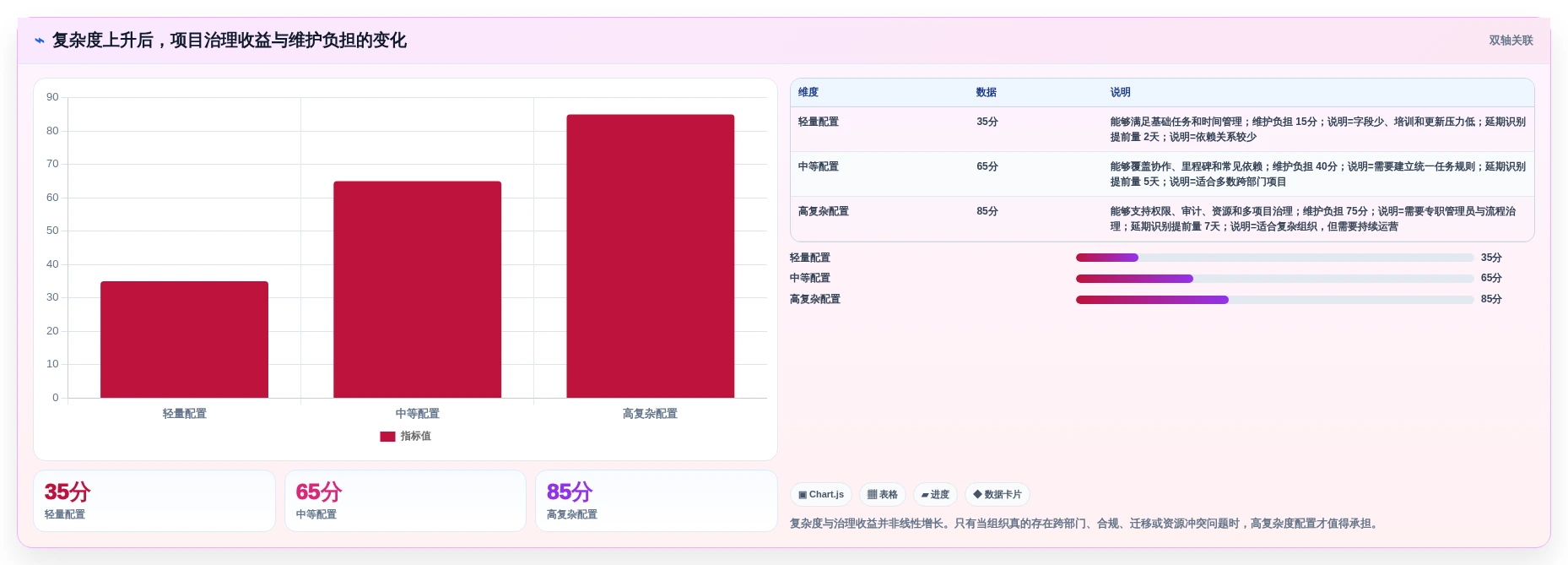
Task: Click the 85分 value beside the progress bar
Action: [1491, 299]
